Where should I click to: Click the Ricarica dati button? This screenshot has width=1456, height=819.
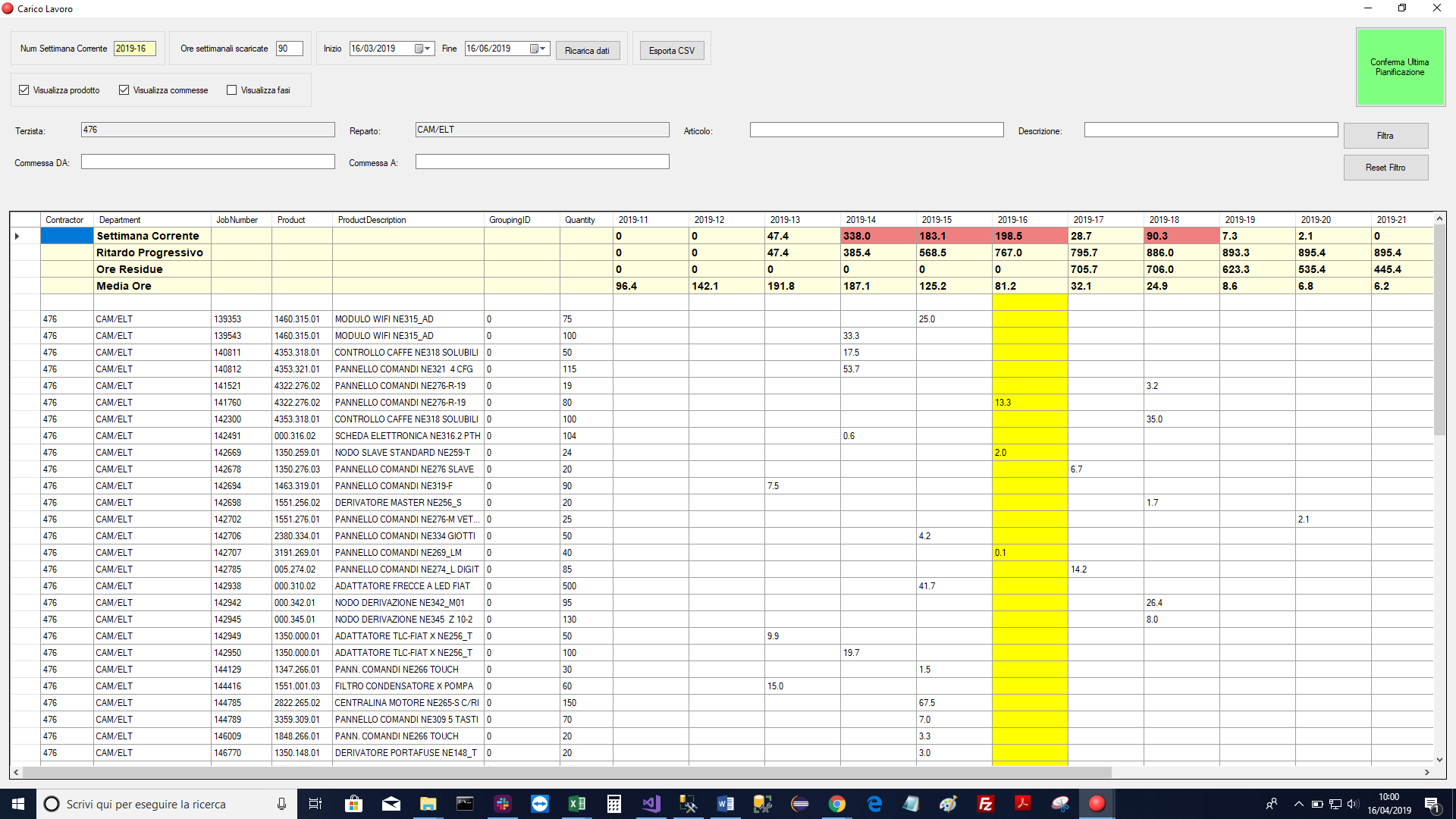tap(588, 51)
